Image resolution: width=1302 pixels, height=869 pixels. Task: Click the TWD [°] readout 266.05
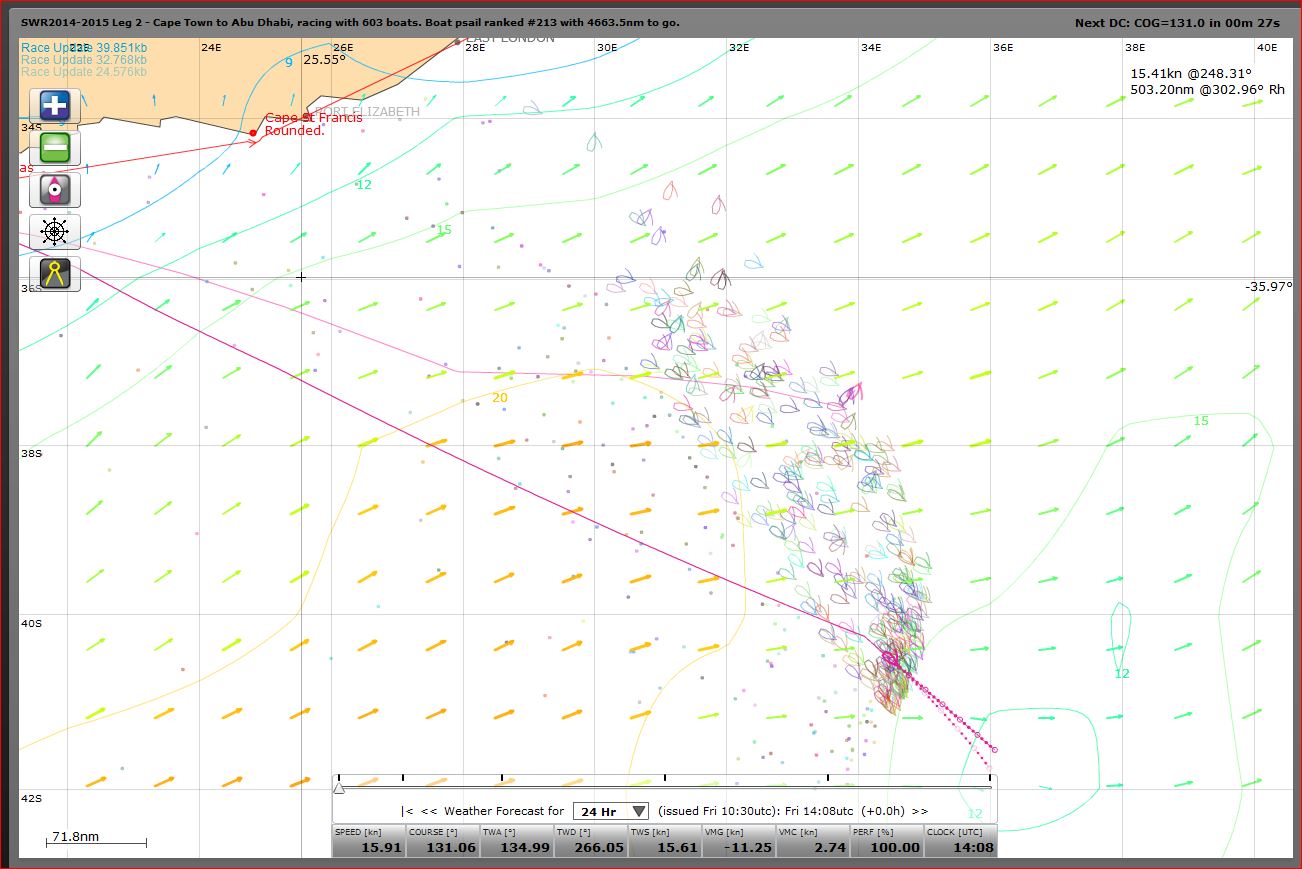(598, 847)
